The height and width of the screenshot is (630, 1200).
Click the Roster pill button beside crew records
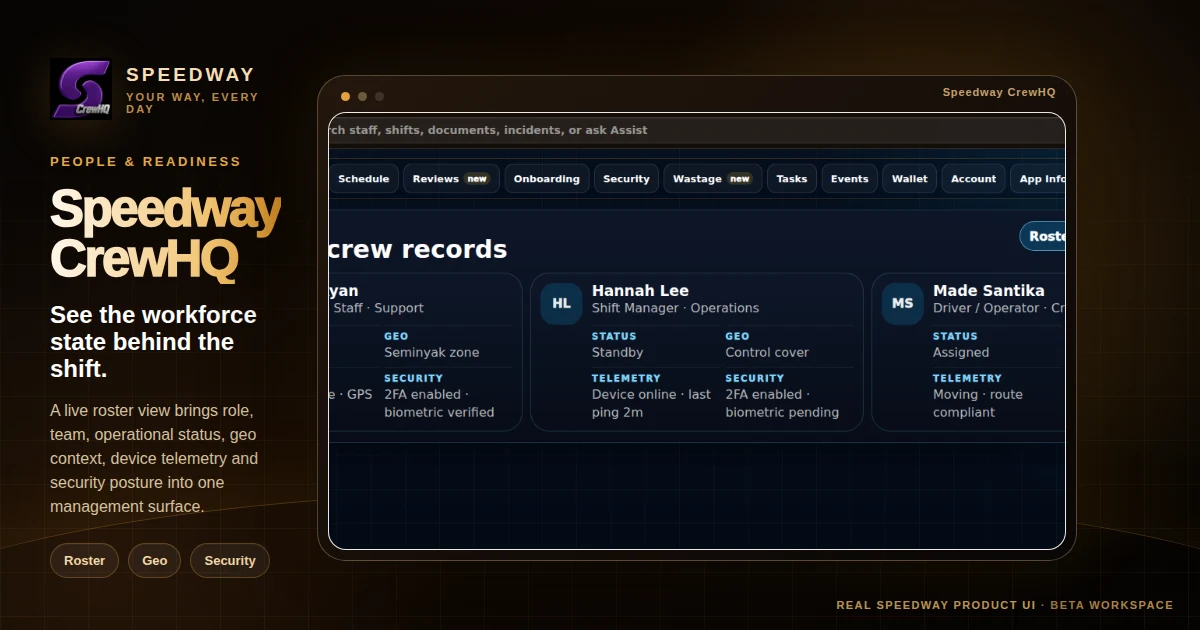(x=1043, y=236)
